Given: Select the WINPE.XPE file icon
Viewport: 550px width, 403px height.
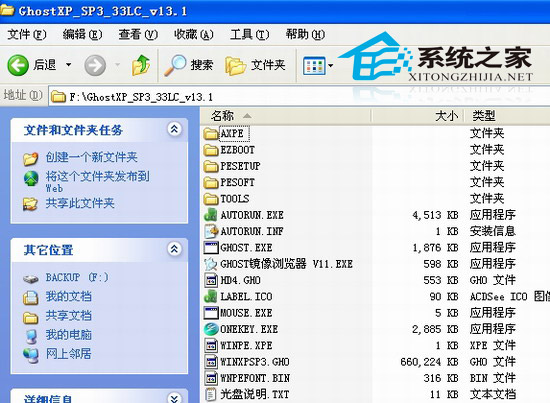Looking at the screenshot, I should tap(211, 345).
